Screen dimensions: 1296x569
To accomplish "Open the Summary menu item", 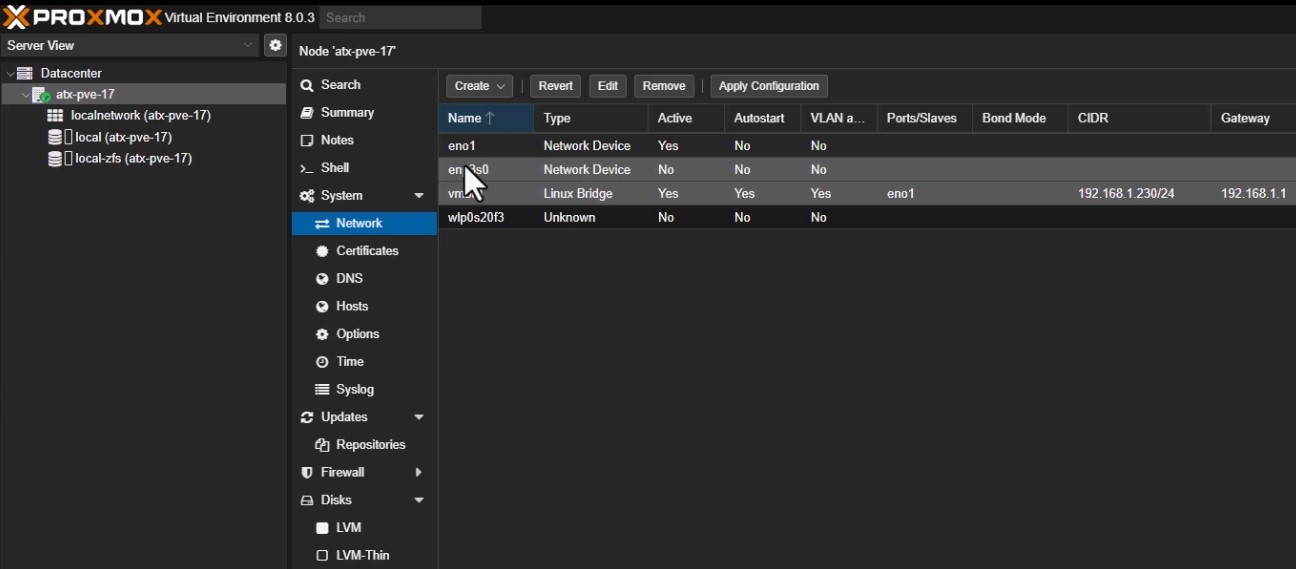I will [x=347, y=113].
